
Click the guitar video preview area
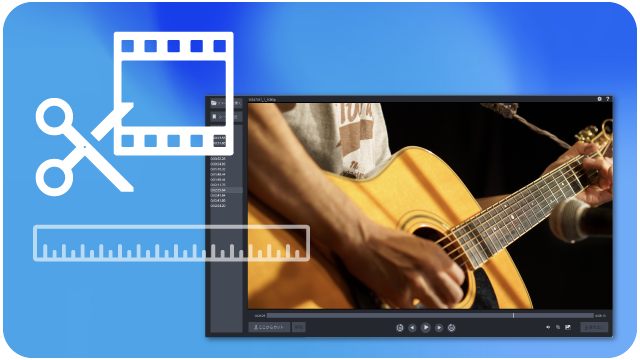[x=430, y=206]
